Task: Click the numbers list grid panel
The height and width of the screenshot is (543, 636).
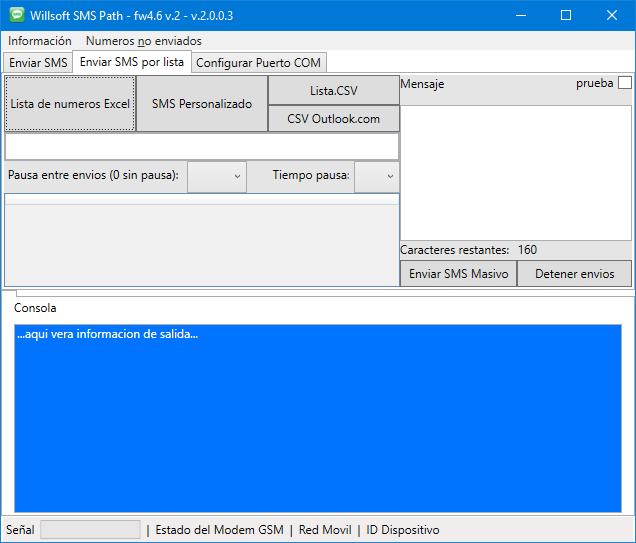Action: click(202, 240)
